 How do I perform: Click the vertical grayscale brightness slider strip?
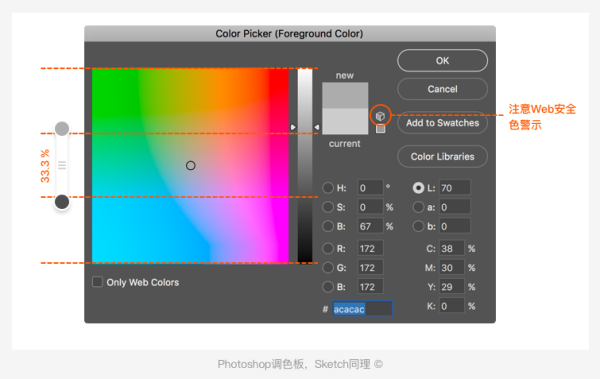click(x=305, y=165)
